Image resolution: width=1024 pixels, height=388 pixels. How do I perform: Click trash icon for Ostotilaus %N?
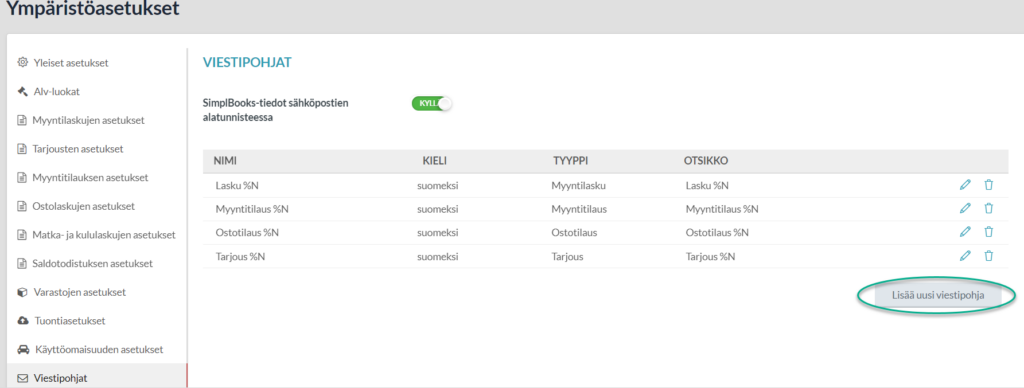coord(989,232)
